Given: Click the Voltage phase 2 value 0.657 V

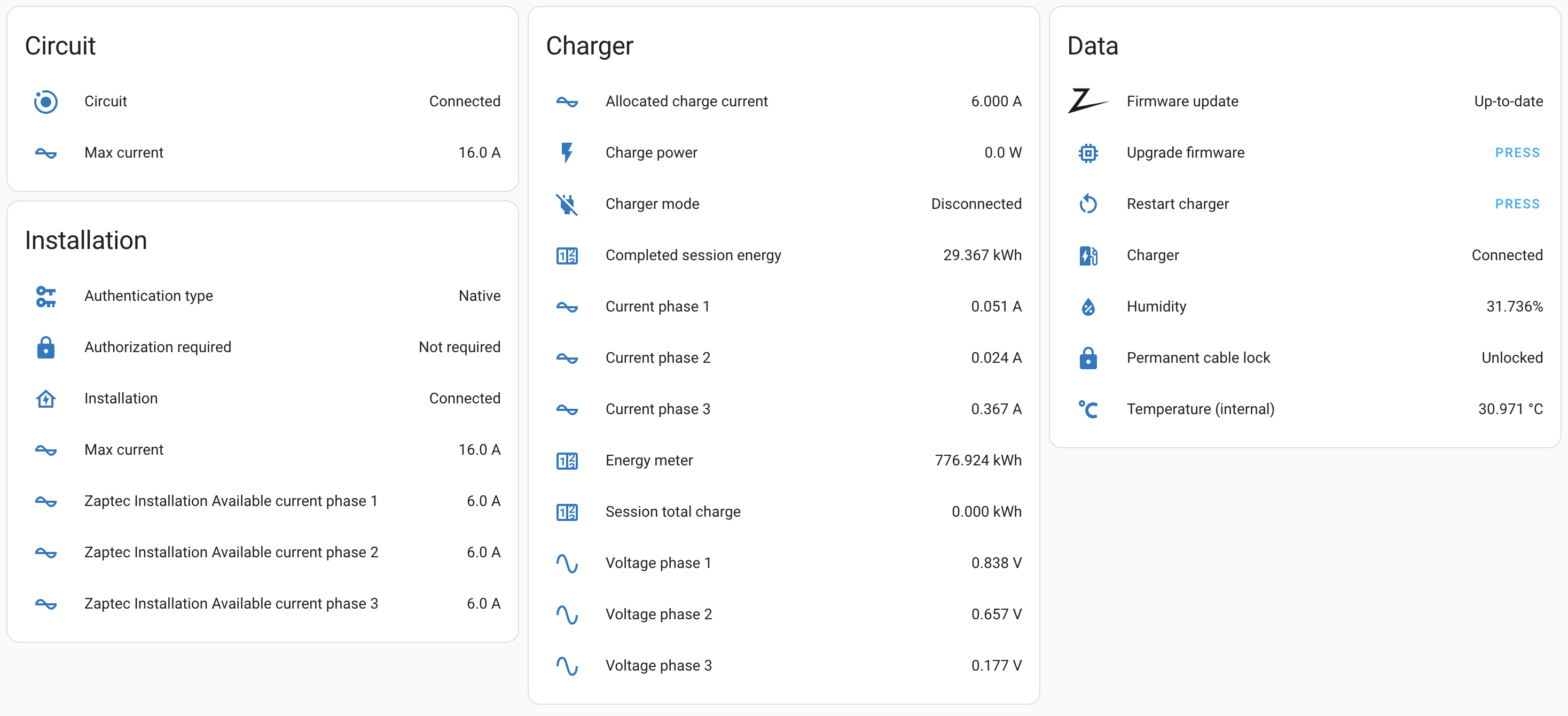Looking at the screenshot, I should [996, 614].
